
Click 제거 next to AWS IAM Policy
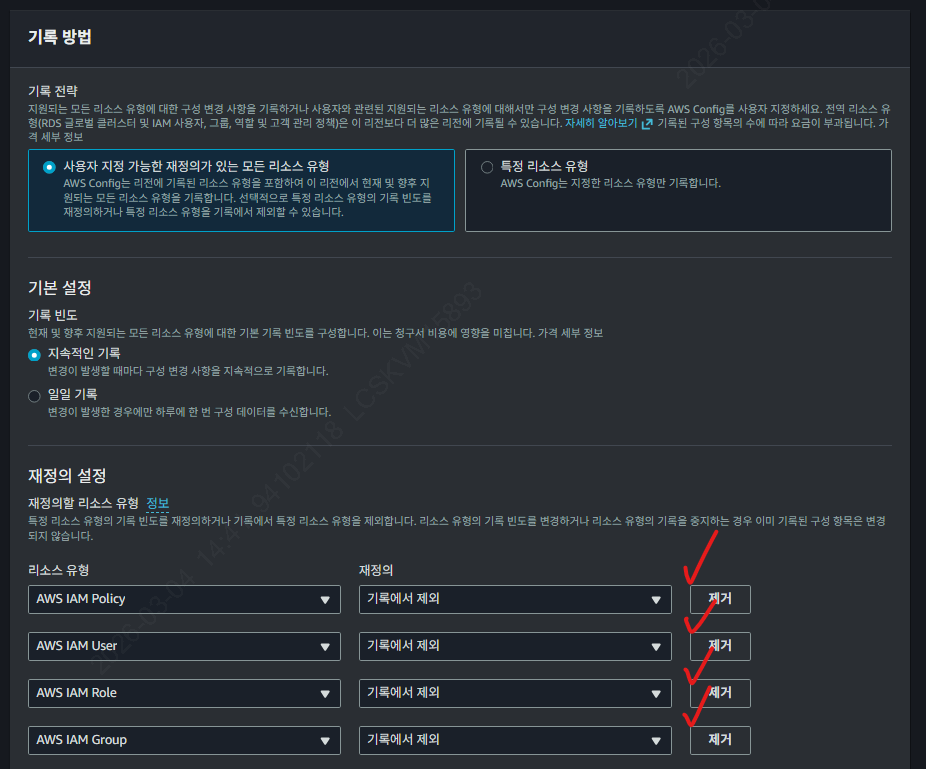[x=719, y=599]
